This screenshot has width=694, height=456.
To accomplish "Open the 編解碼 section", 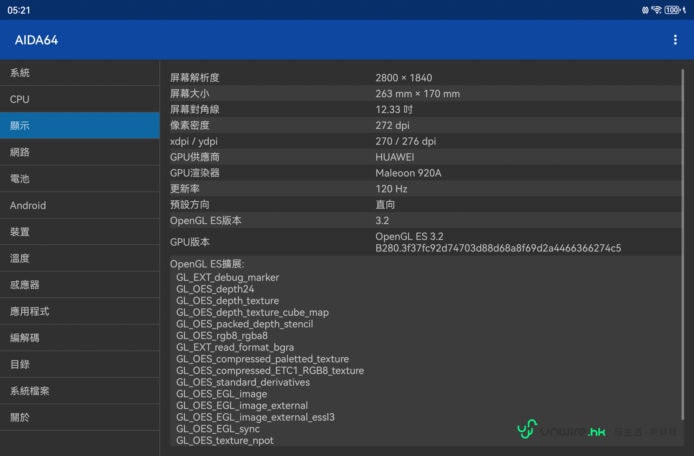I will (80, 338).
